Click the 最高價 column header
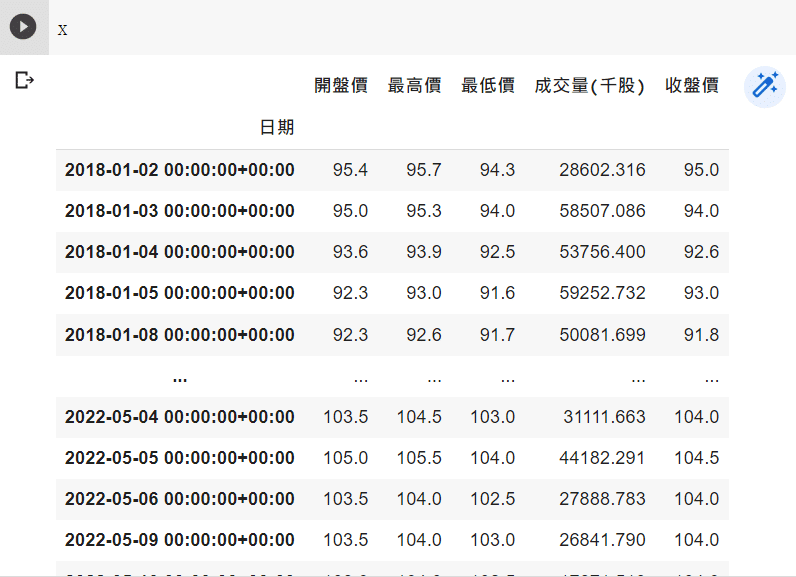Screen dimensions: 796x577 [414, 86]
